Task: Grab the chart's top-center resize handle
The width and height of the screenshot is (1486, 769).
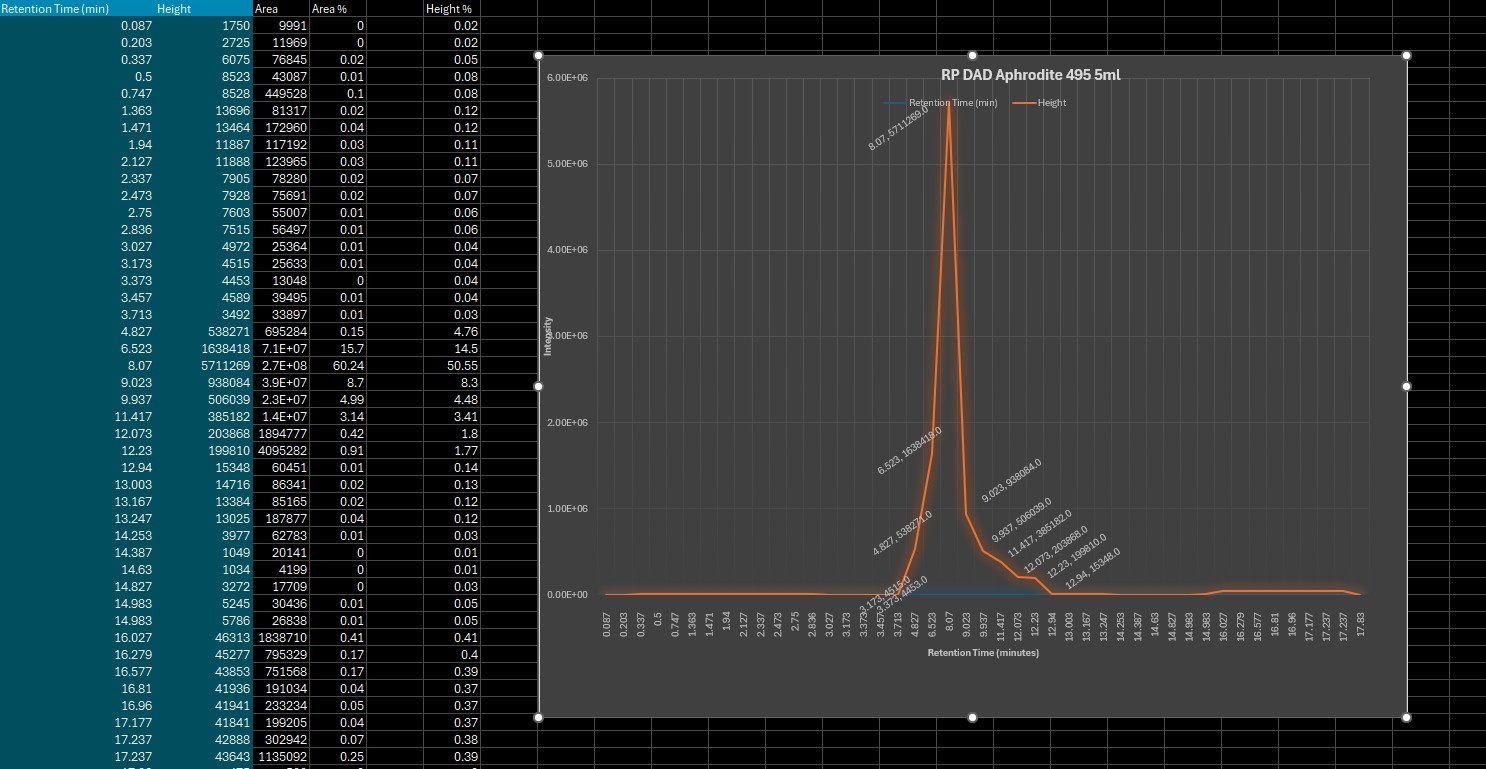Action: click(972, 55)
